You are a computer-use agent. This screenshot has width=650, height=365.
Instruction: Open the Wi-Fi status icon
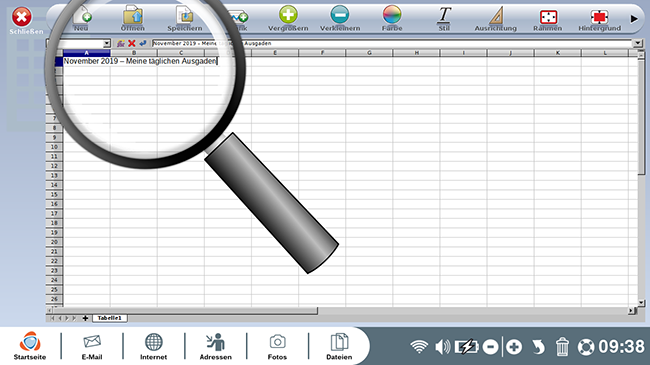[419, 347]
